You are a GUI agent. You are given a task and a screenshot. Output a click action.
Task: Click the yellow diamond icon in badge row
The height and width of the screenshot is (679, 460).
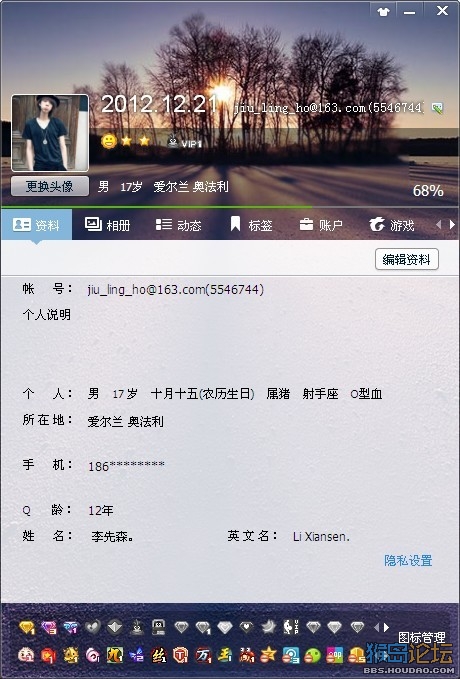[x=27, y=627]
